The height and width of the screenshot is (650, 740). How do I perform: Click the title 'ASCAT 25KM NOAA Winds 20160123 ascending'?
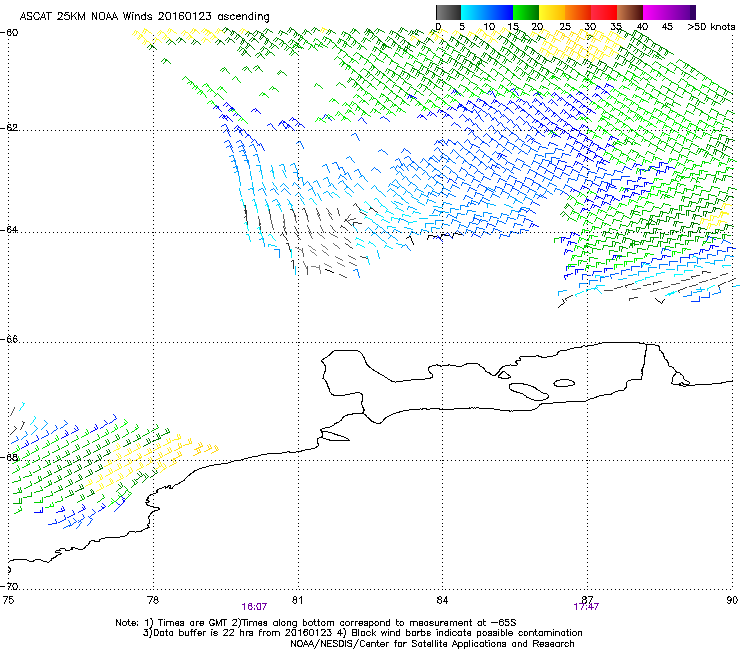pyautogui.click(x=144, y=17)
